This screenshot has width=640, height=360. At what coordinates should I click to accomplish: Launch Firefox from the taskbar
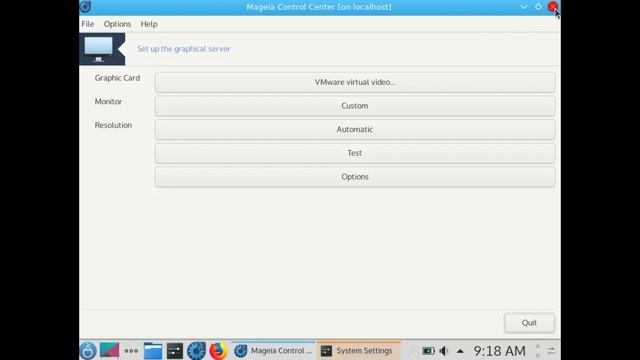(218, 351)
